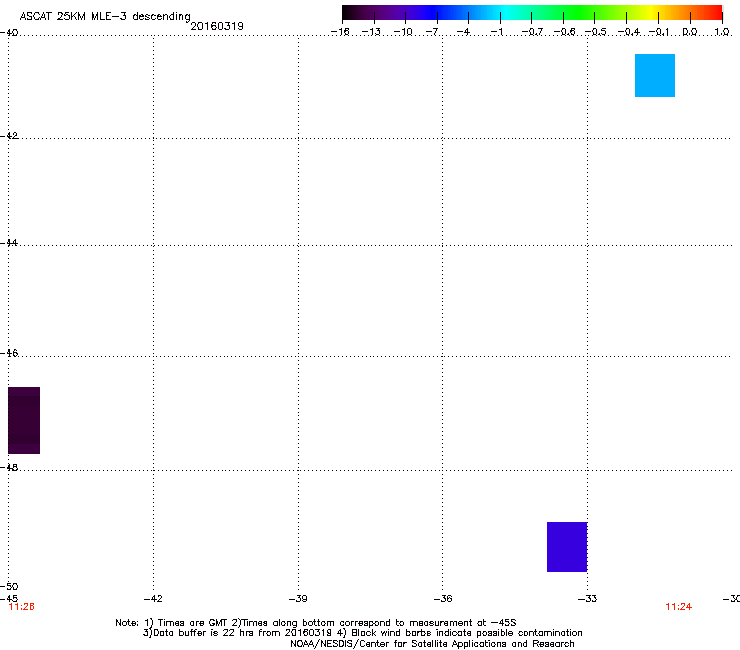Click color scale value '-7'
The height and width of the screenshot is (650, 740).
pos(433,32)
